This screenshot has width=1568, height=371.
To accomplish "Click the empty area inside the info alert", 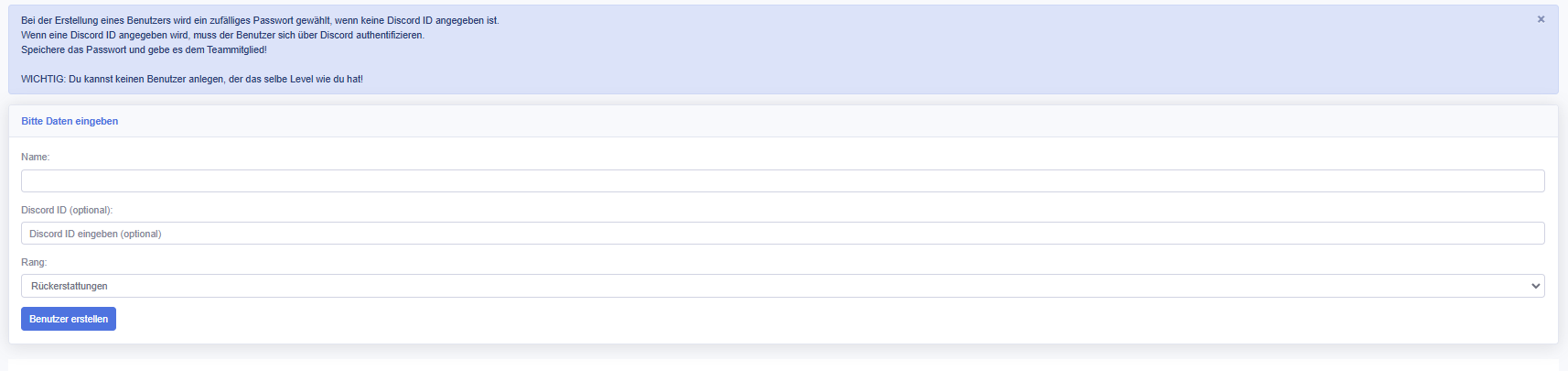I will [x=915, y=55].
